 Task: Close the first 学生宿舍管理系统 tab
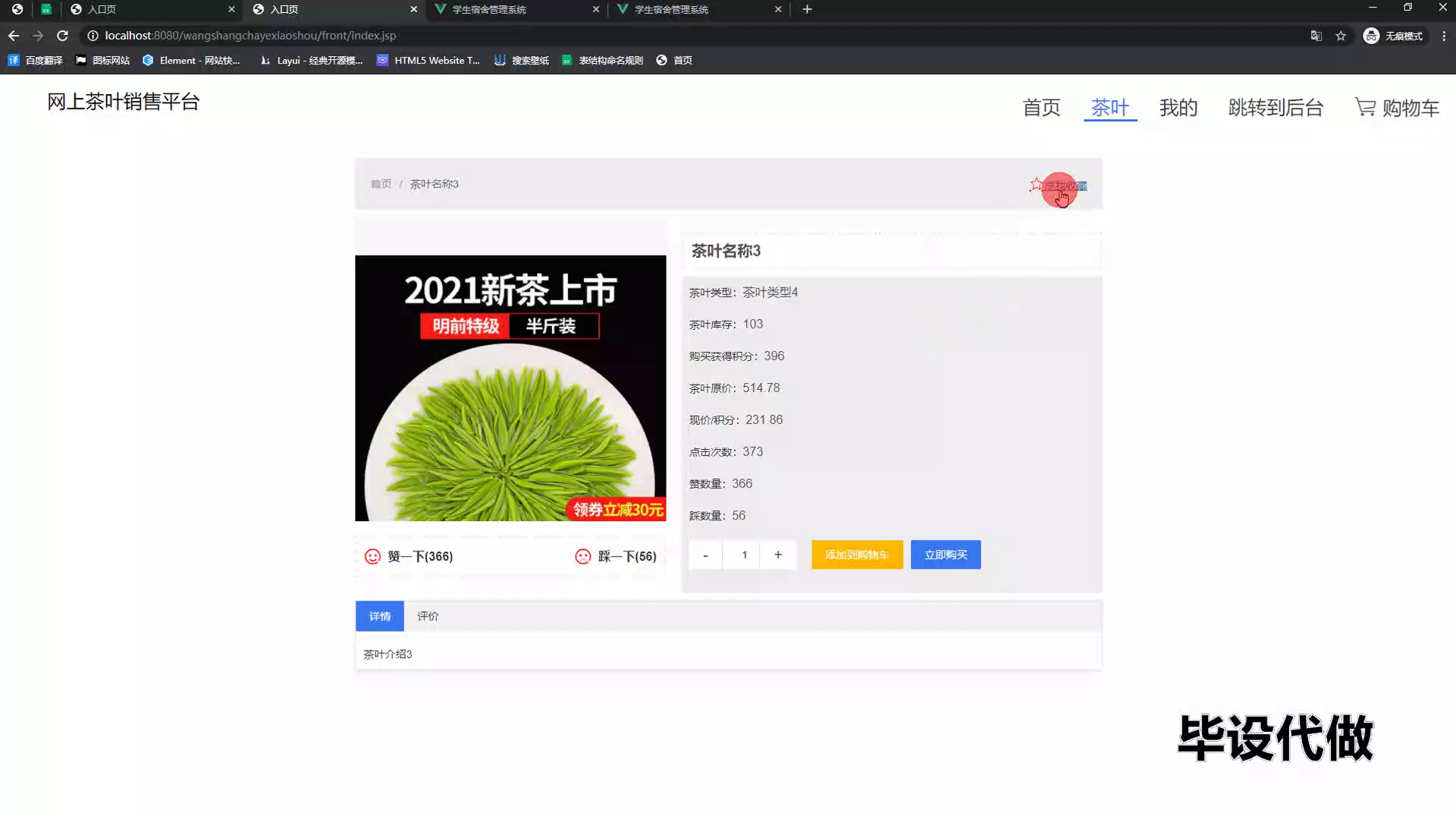point(595,9)
